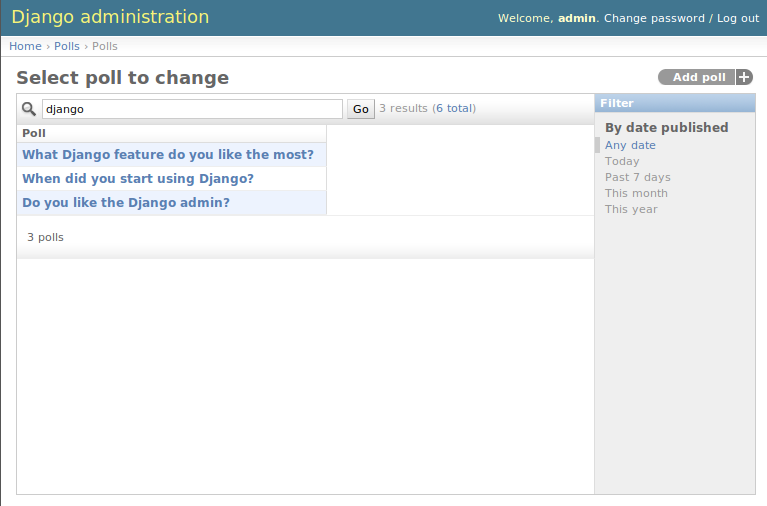Screen dimensions: 767x506
Task: Click the plus icon beside Add poll
Action: click(x=744, y=77)
